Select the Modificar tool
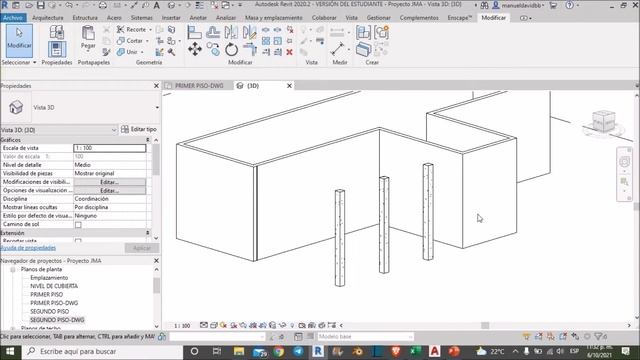 point(19,40)
